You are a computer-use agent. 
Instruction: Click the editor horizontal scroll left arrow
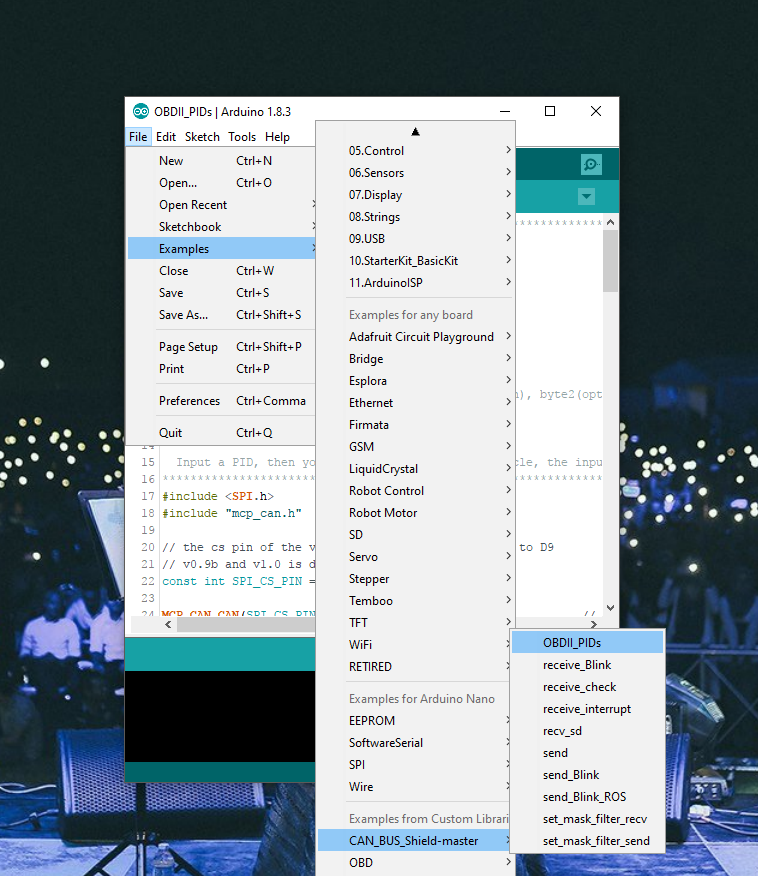pyautogui.click(x=168, y=625)
